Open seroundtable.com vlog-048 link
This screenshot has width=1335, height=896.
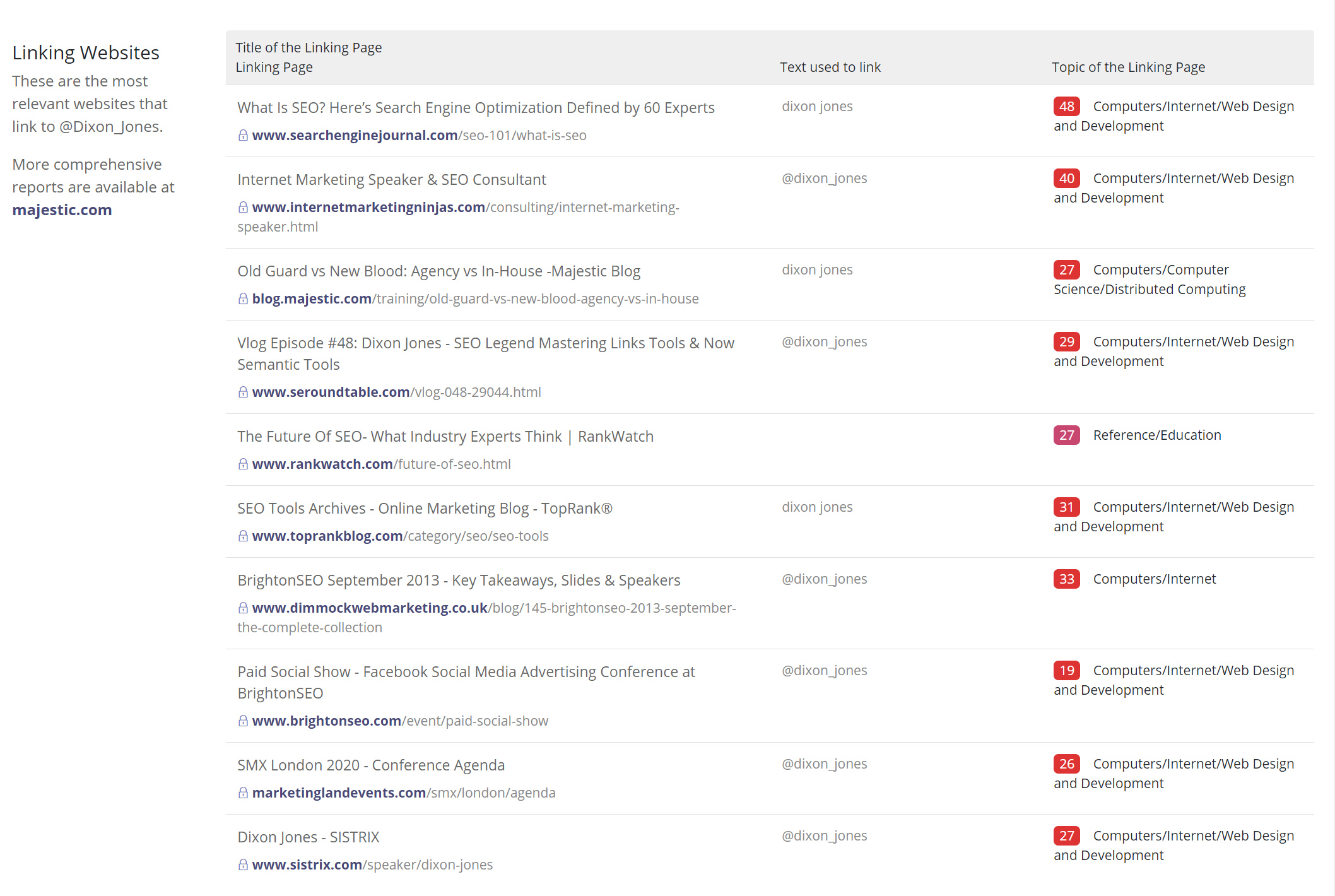coord(396,392)
